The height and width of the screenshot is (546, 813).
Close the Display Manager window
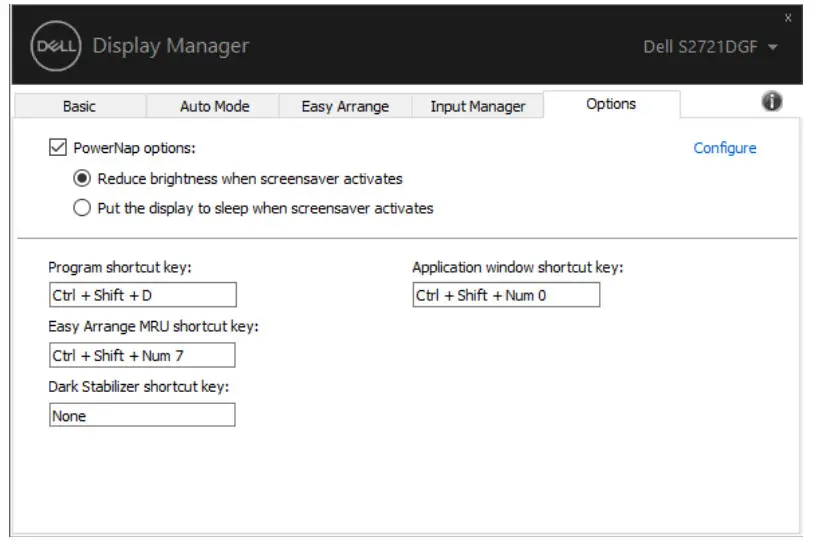coord(788,18)
